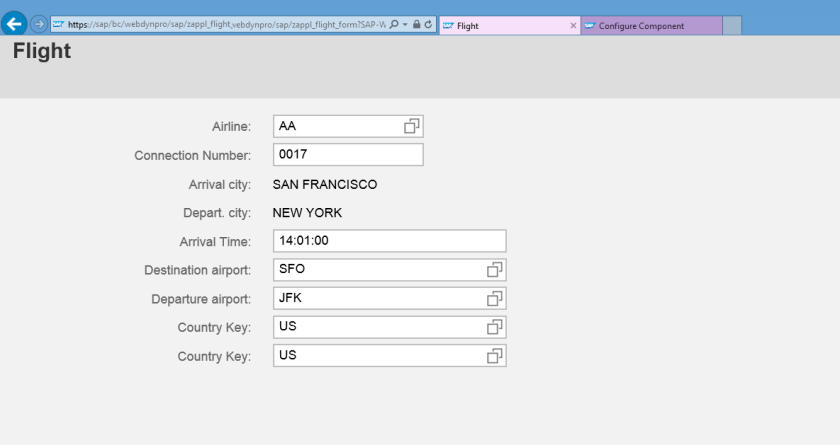Click the Arrival Time label
The width and height of the screenshot is (840, 445).
click(215, 242)
